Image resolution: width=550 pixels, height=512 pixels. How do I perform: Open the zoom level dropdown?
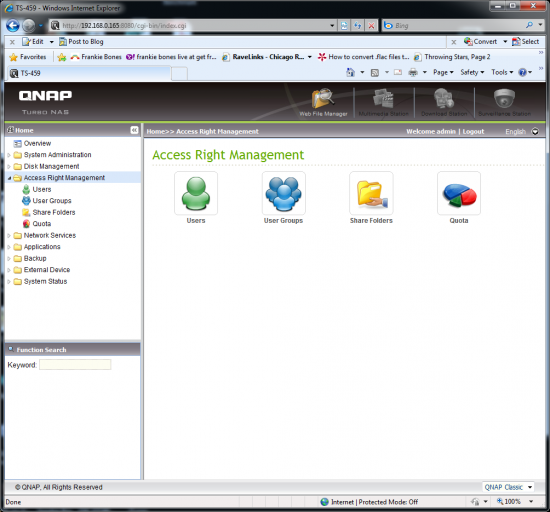click(x=531, y=501)
